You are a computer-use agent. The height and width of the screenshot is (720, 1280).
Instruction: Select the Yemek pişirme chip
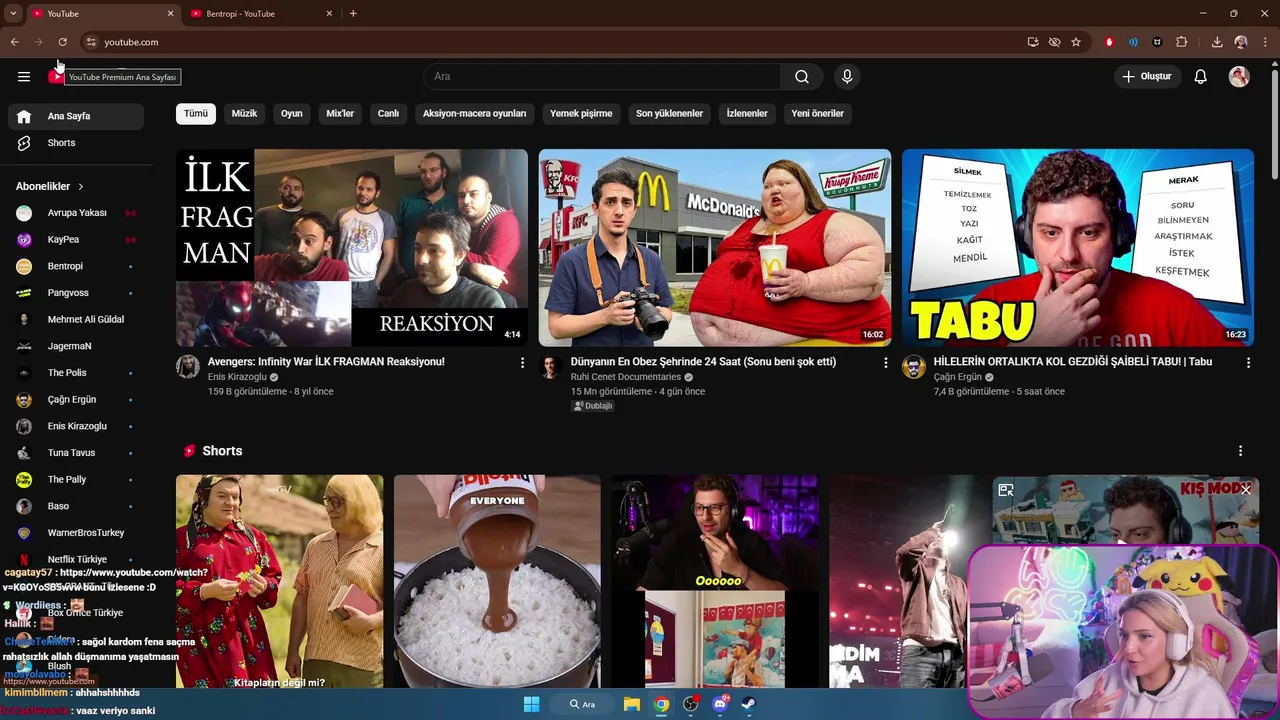[x=581, y=113]
